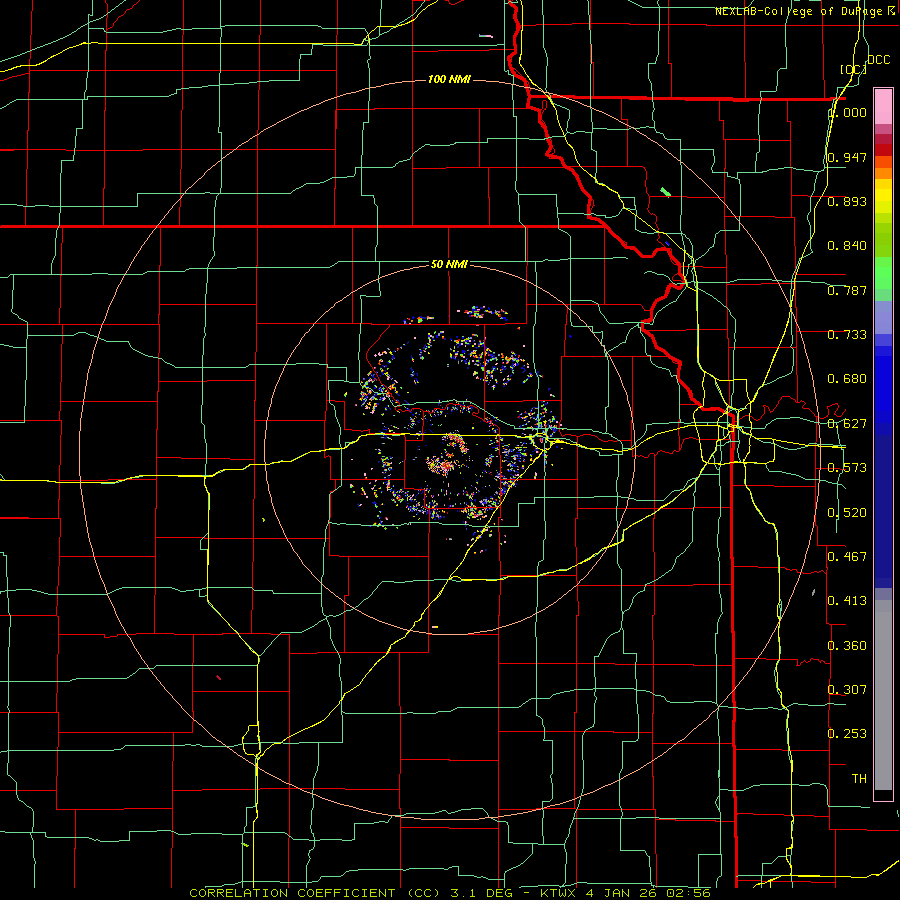Click the 0.253 legend value
Viewport: 900px width, 900px height.
click(x=847, y=734)
